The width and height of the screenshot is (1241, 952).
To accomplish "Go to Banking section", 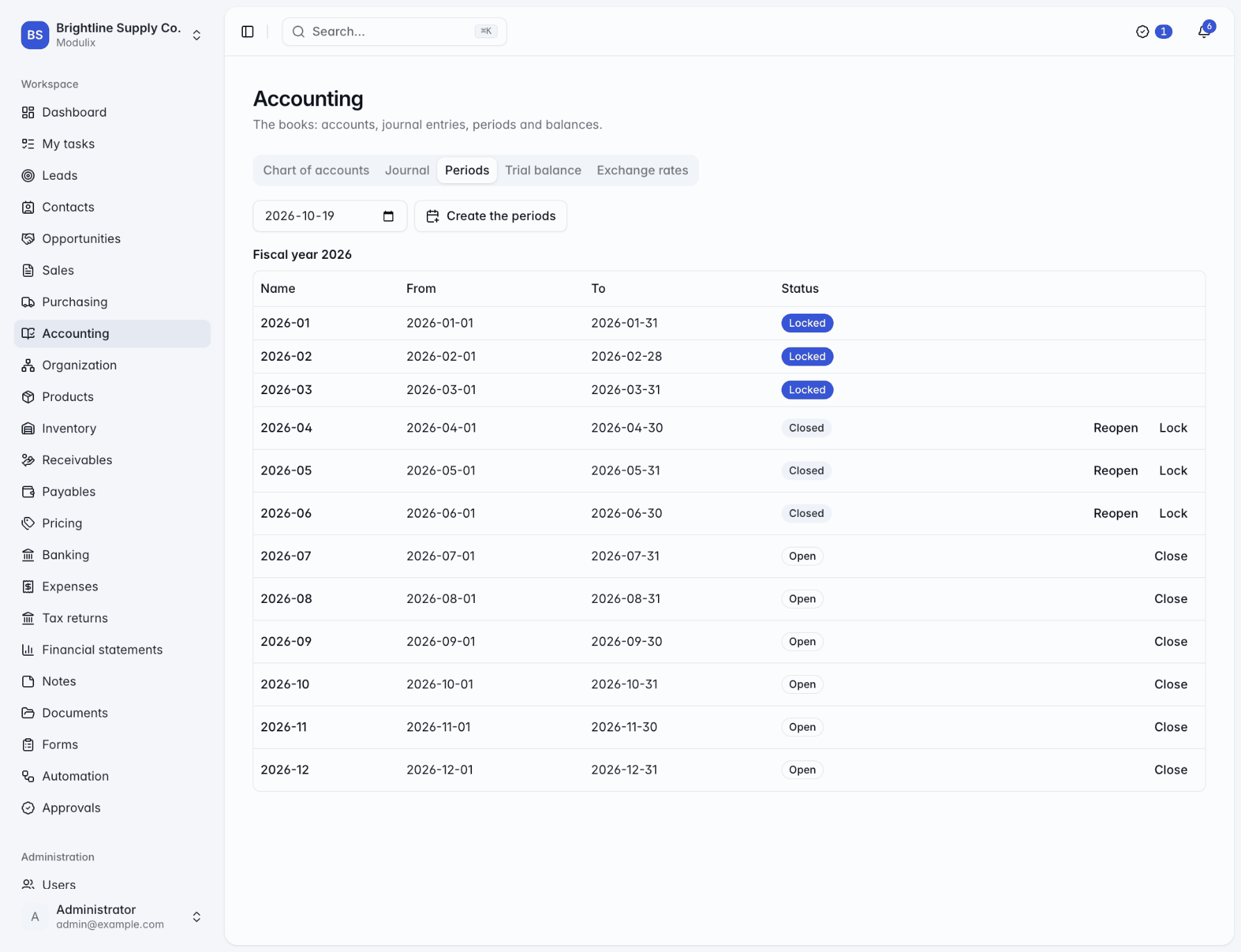I will (112, 554).
